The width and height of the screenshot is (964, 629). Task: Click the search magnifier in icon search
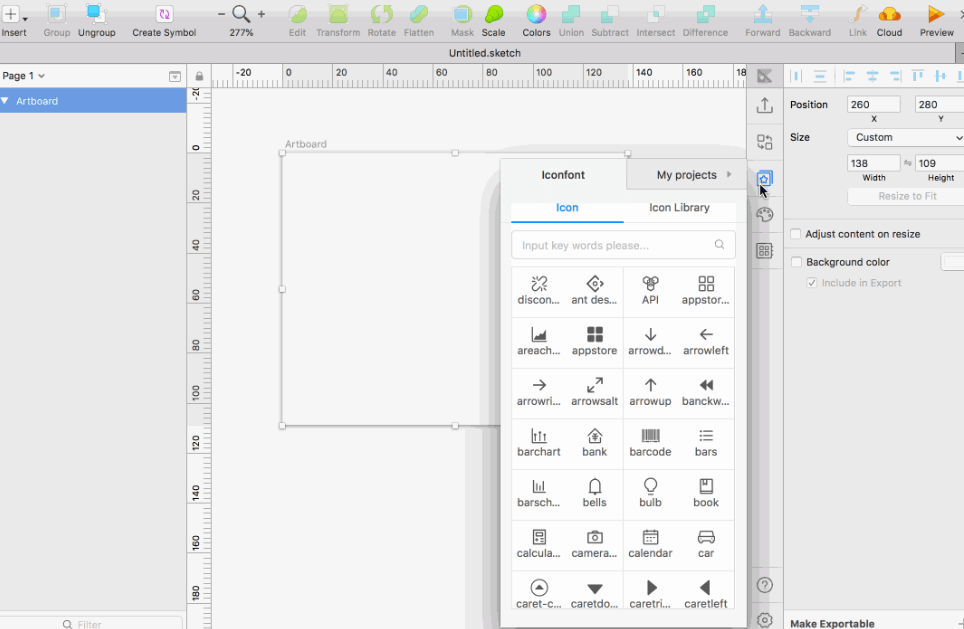coord(719,245)
